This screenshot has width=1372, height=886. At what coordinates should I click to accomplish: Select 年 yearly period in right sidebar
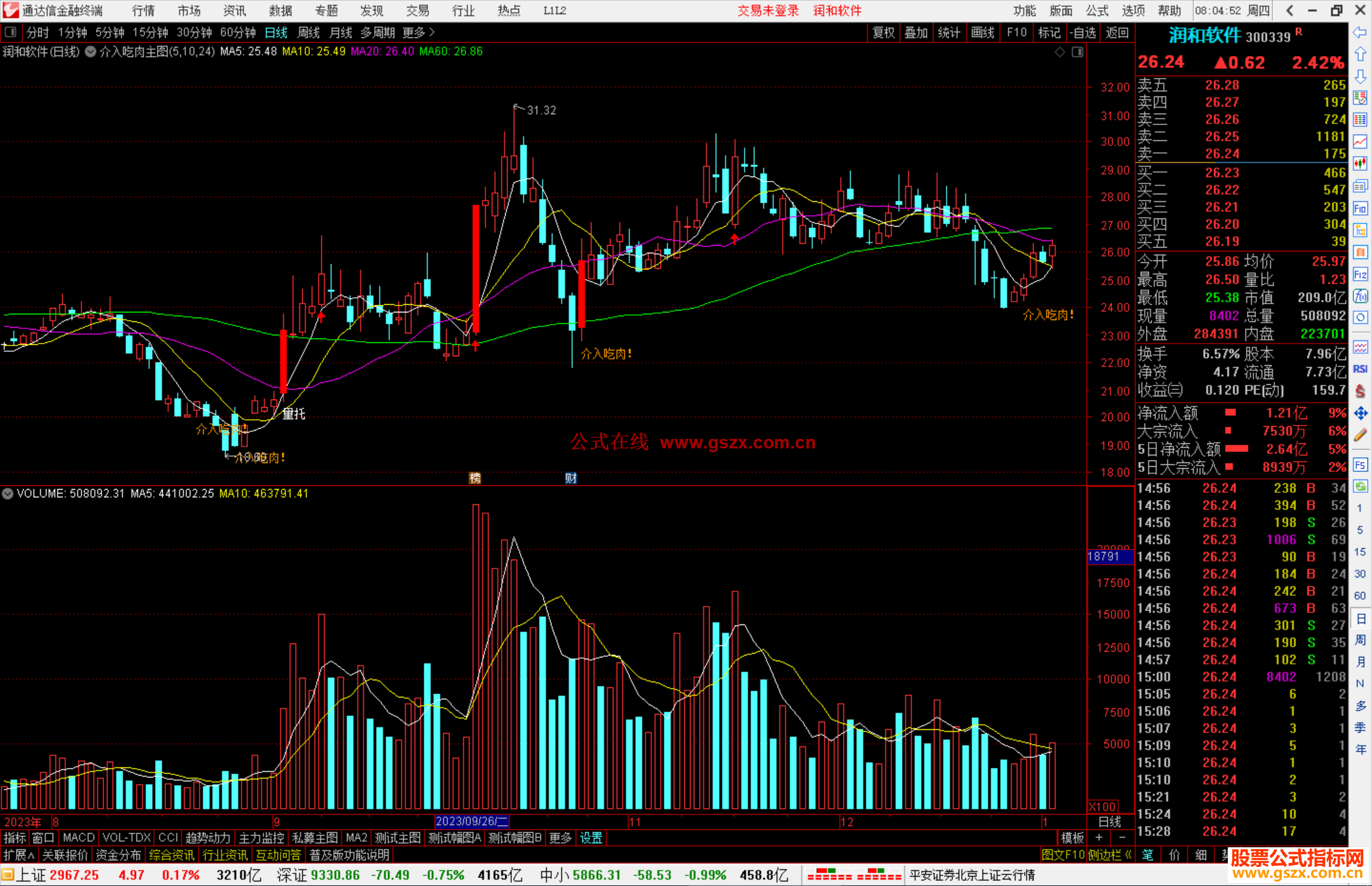click(x=1360, y=749)
